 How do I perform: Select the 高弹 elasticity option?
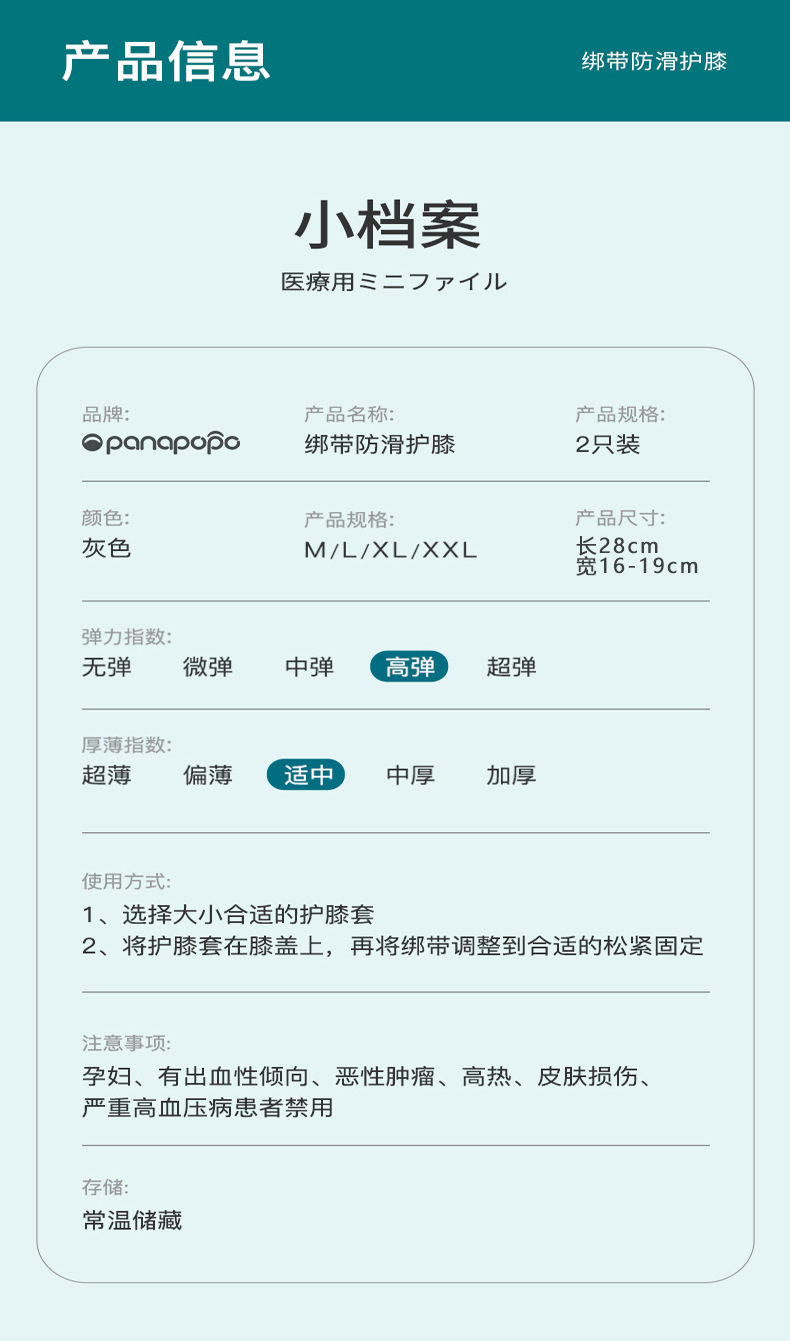pos(409,667)
